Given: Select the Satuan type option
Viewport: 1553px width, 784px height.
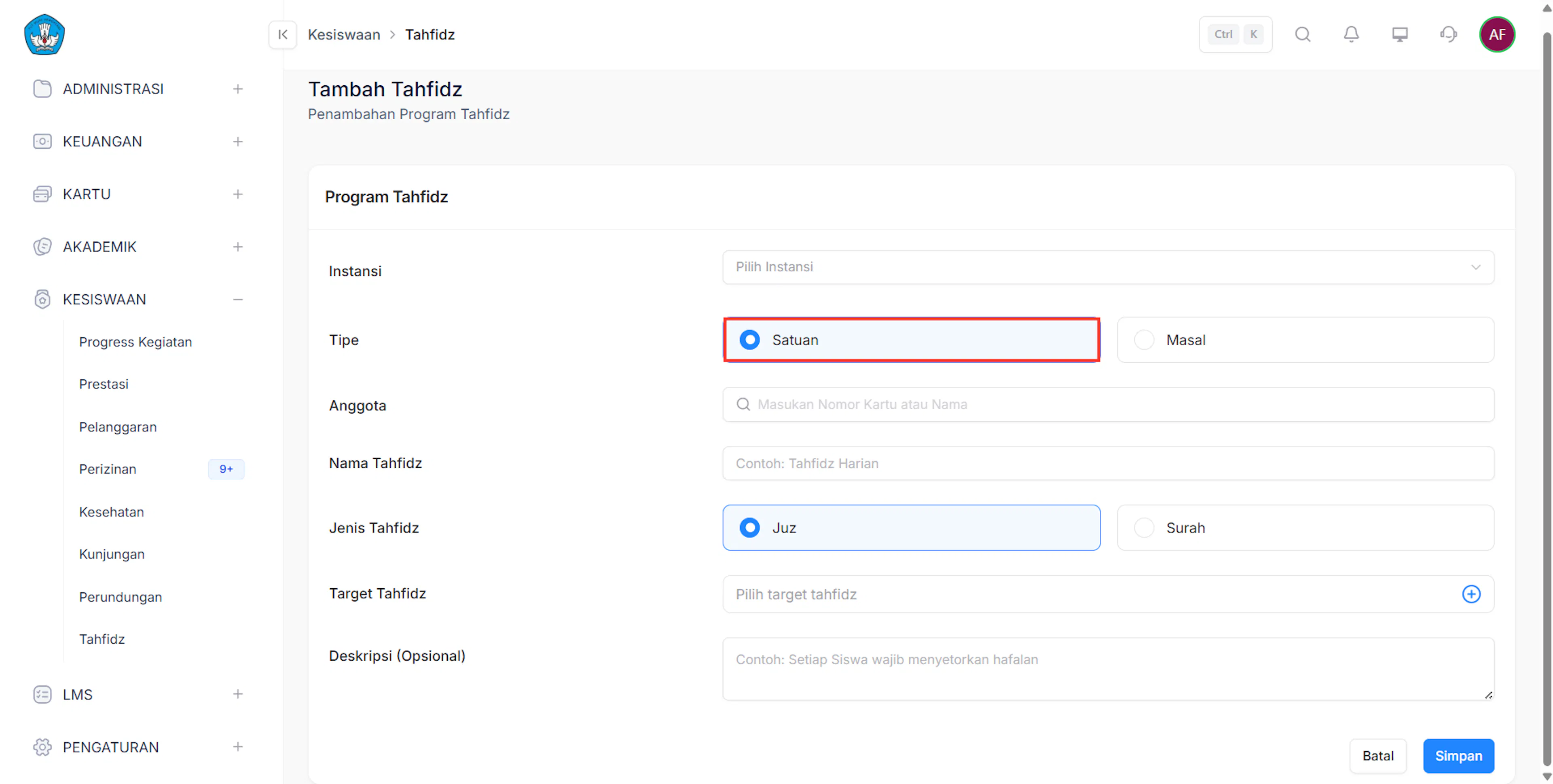Looking at the screenshot, I should click(x=912, y=340).
